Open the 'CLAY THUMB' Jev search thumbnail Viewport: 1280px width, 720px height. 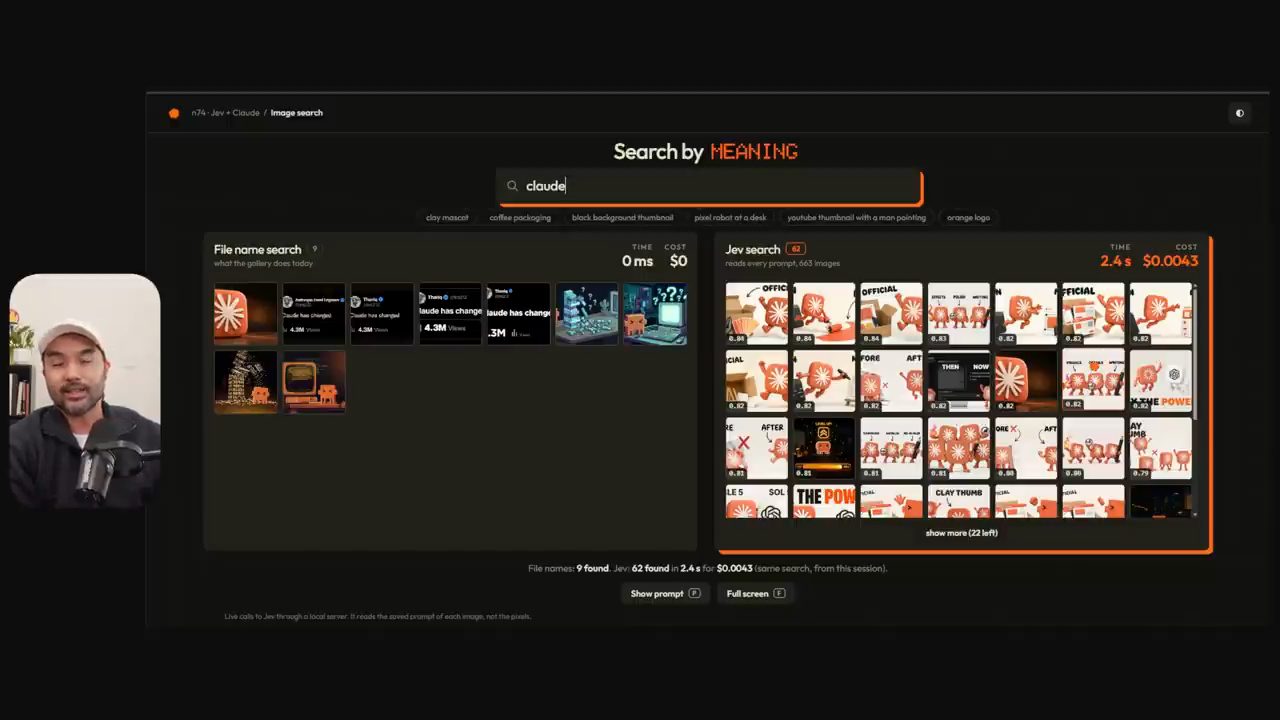[x=959, y=502]
